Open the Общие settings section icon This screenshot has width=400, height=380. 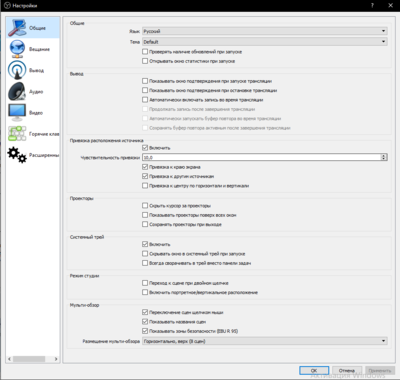pos(17,28)
